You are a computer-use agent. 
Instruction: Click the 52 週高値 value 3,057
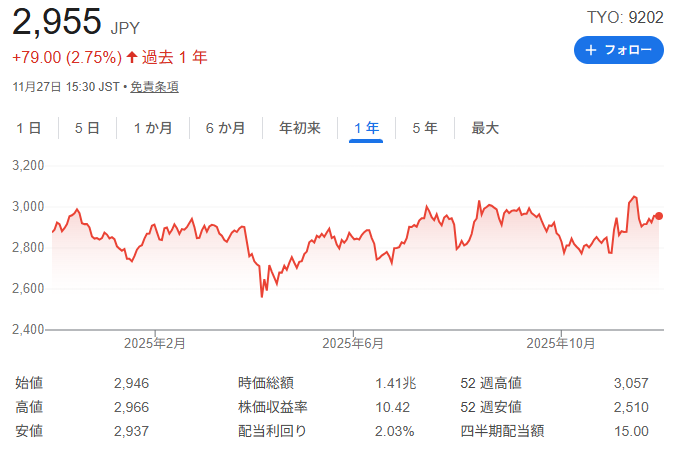pos(630,383)
